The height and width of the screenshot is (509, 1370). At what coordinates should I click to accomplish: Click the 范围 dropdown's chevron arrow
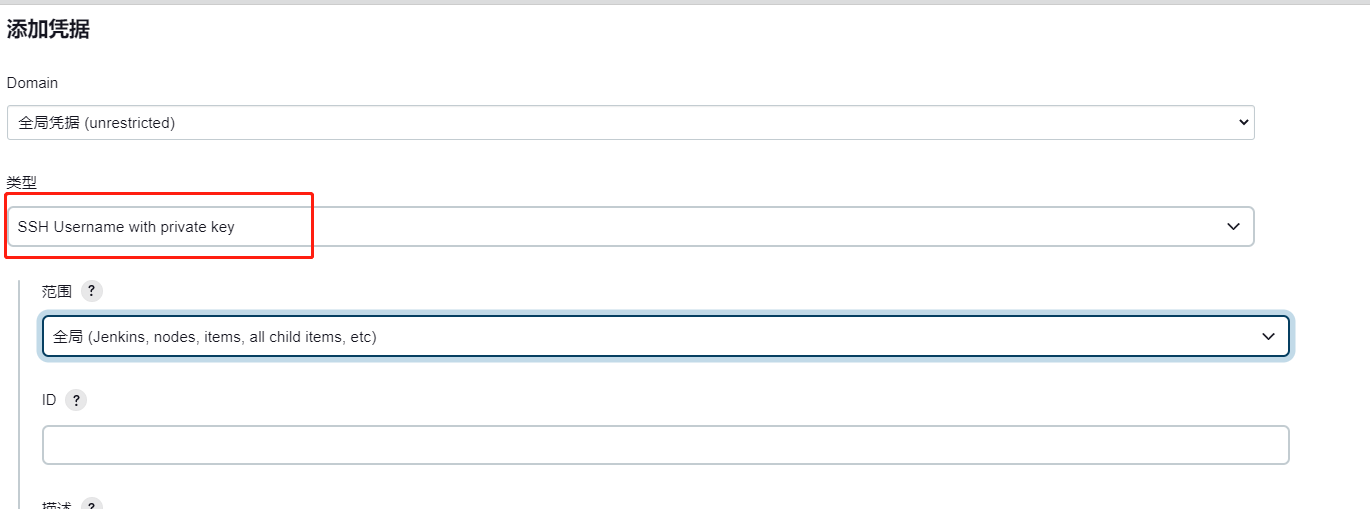1268,337
